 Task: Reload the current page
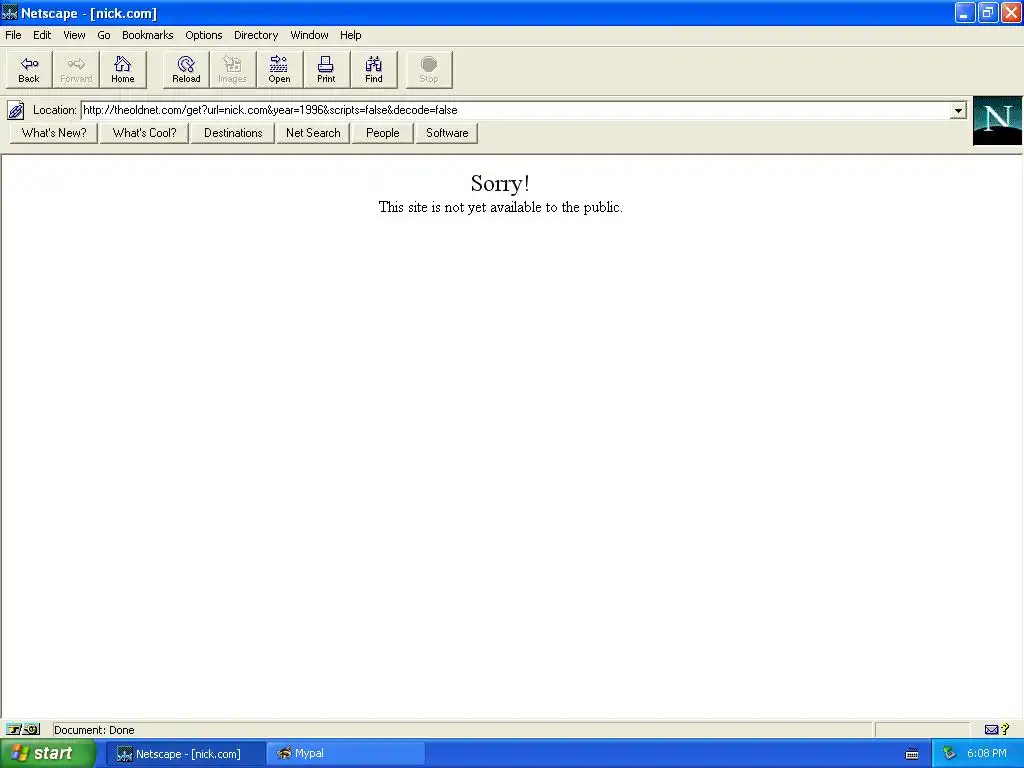pos(186,69)
